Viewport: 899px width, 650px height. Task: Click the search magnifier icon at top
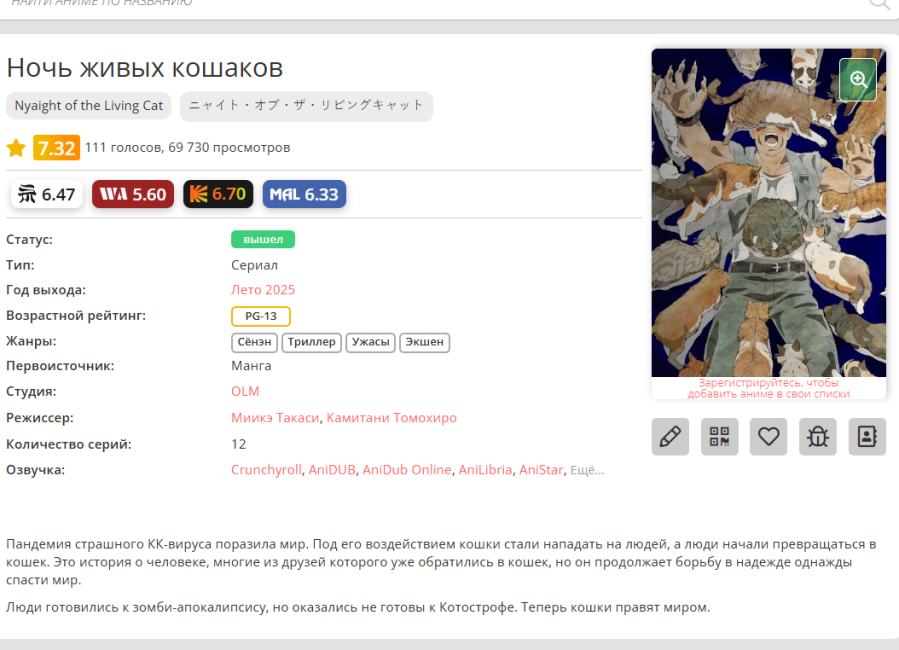879,3
